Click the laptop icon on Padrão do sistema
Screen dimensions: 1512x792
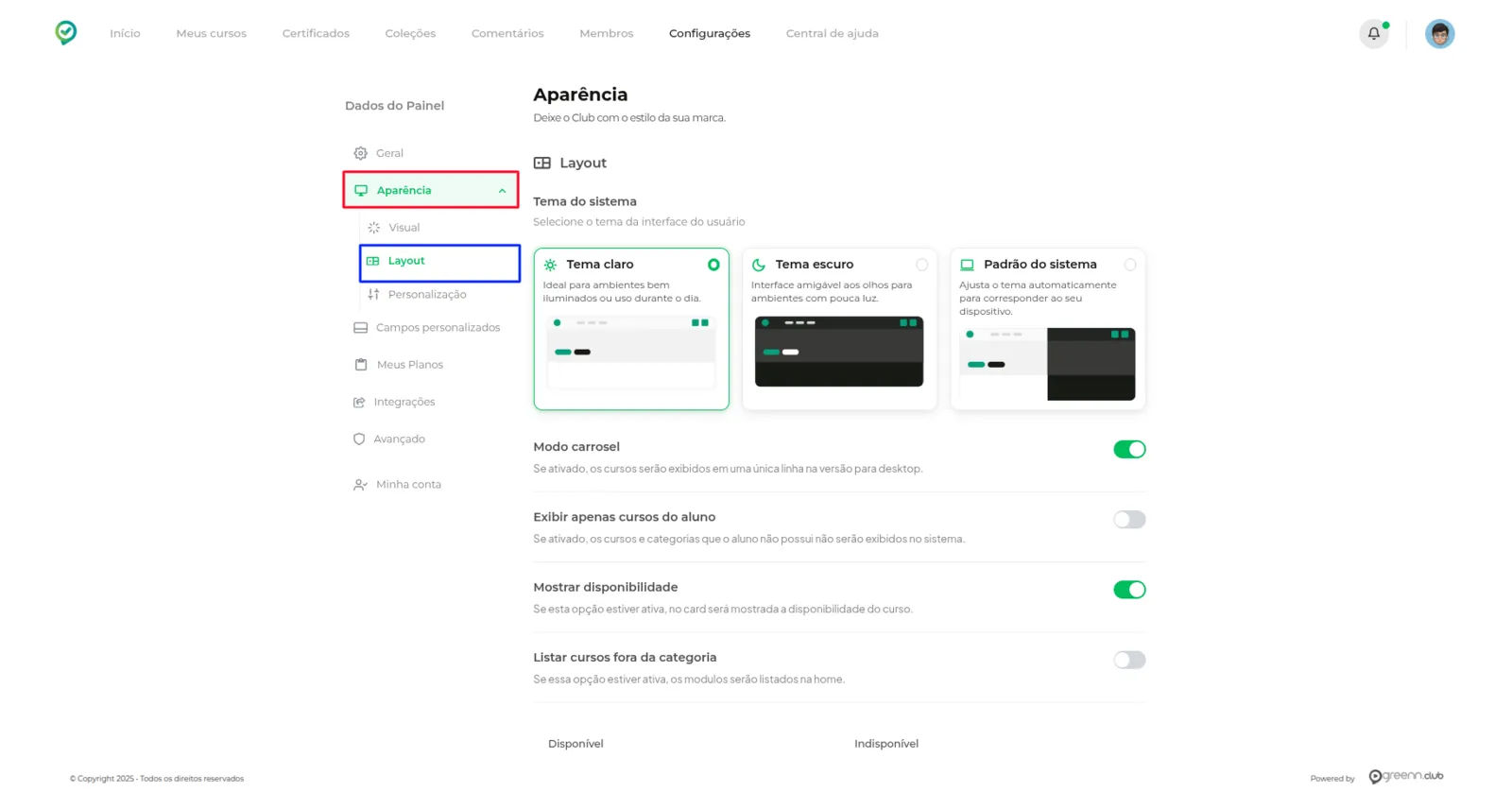pyautogui.click(x=967, y=265)
